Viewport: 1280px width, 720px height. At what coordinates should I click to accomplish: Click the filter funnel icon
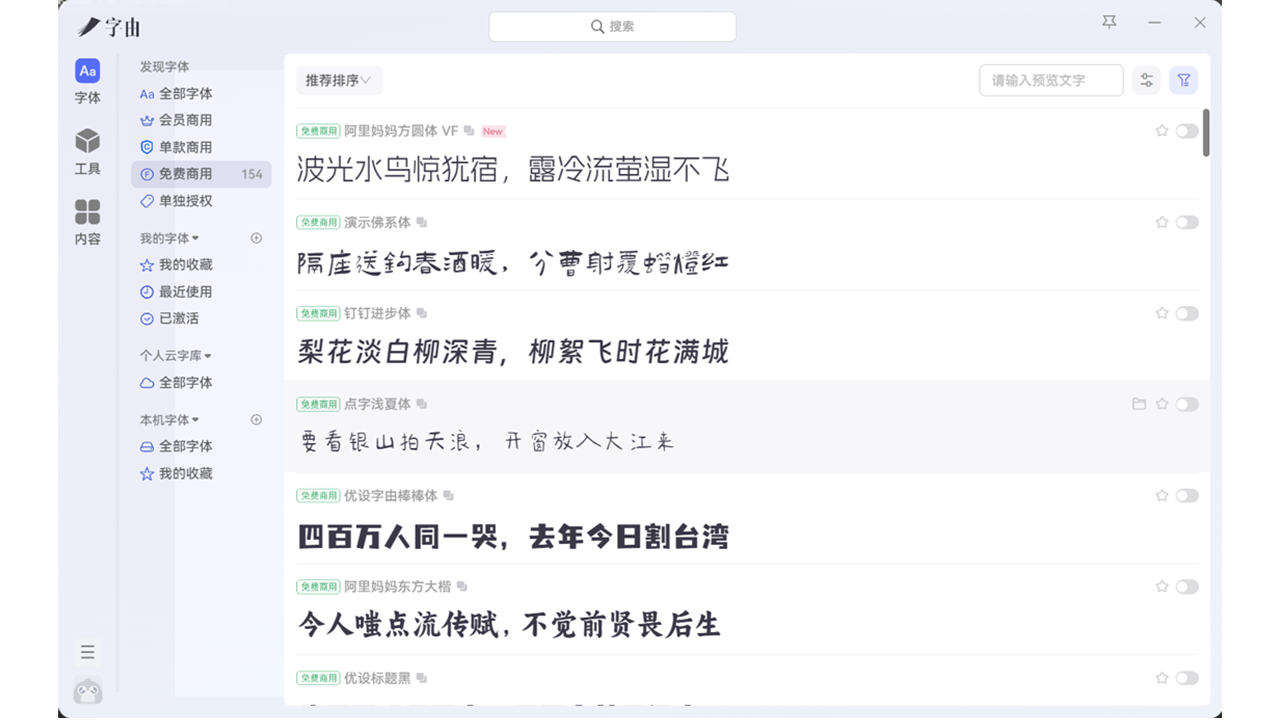tap(1183, 80)
